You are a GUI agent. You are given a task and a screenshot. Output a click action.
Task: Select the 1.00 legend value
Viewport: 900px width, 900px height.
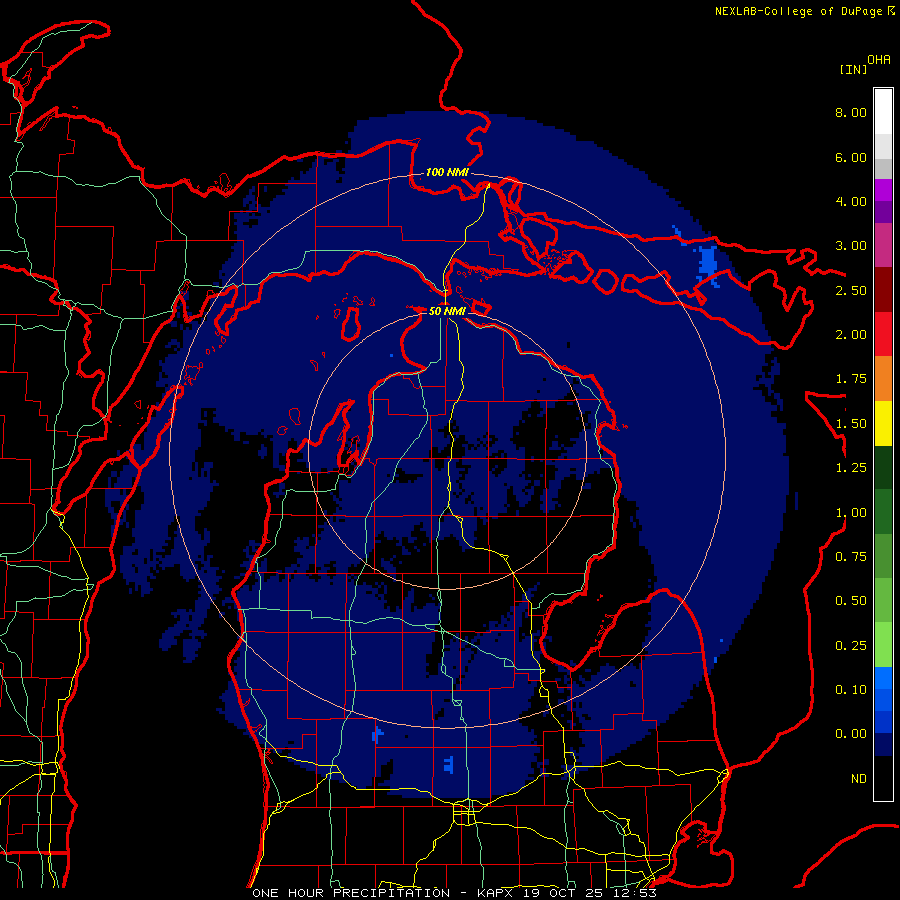click(x=851, y=513)
